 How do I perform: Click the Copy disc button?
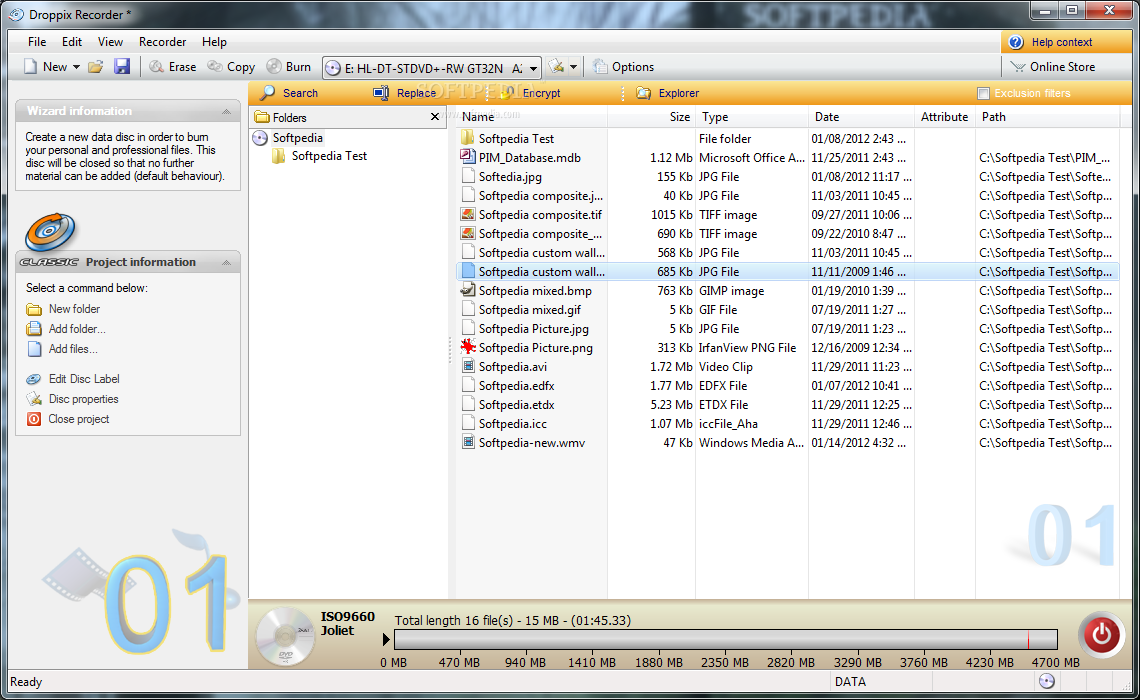231,67
